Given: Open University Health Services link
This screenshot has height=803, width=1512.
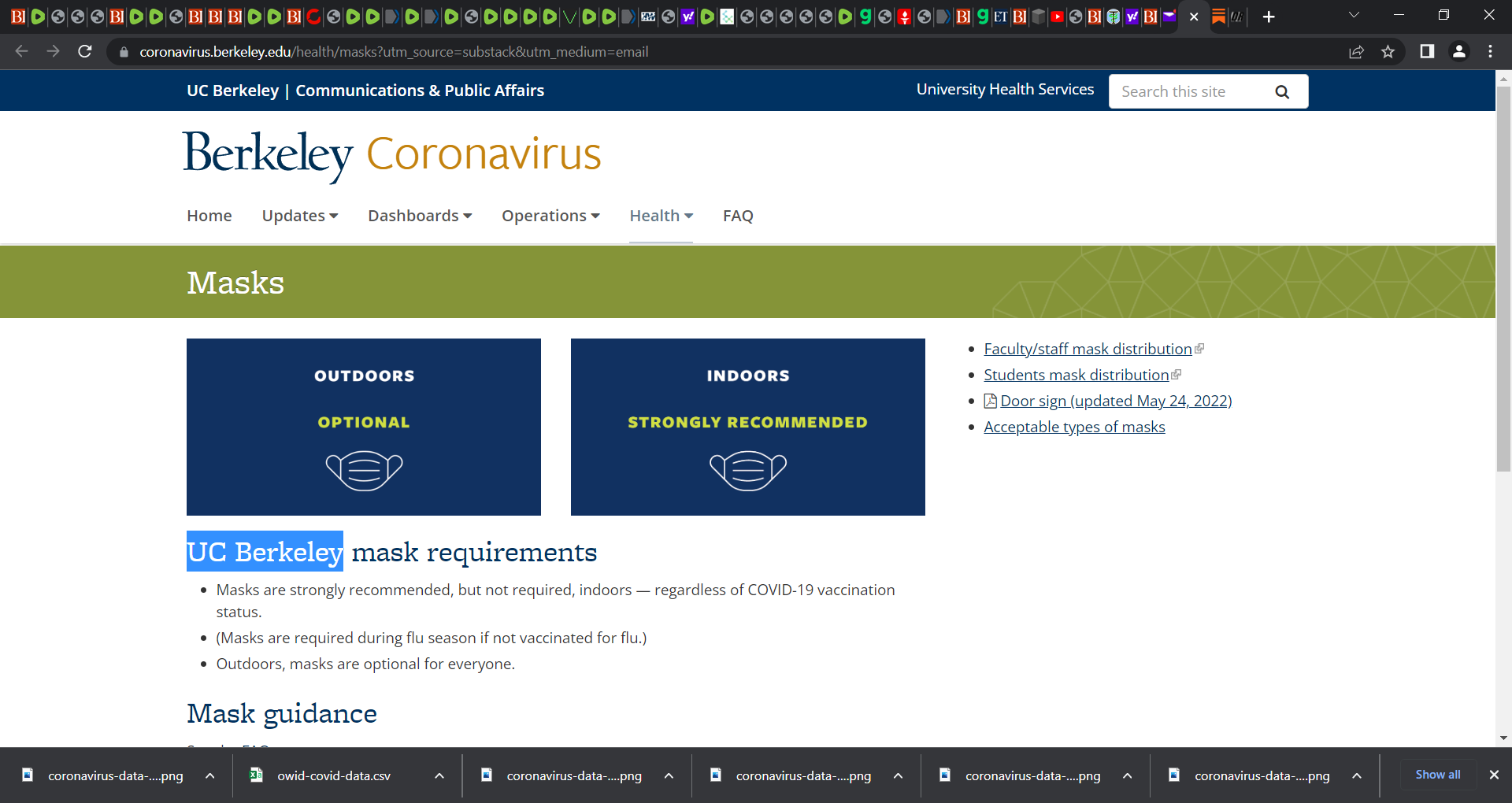Looking at the screenshot, I should tap(1005, 90).
